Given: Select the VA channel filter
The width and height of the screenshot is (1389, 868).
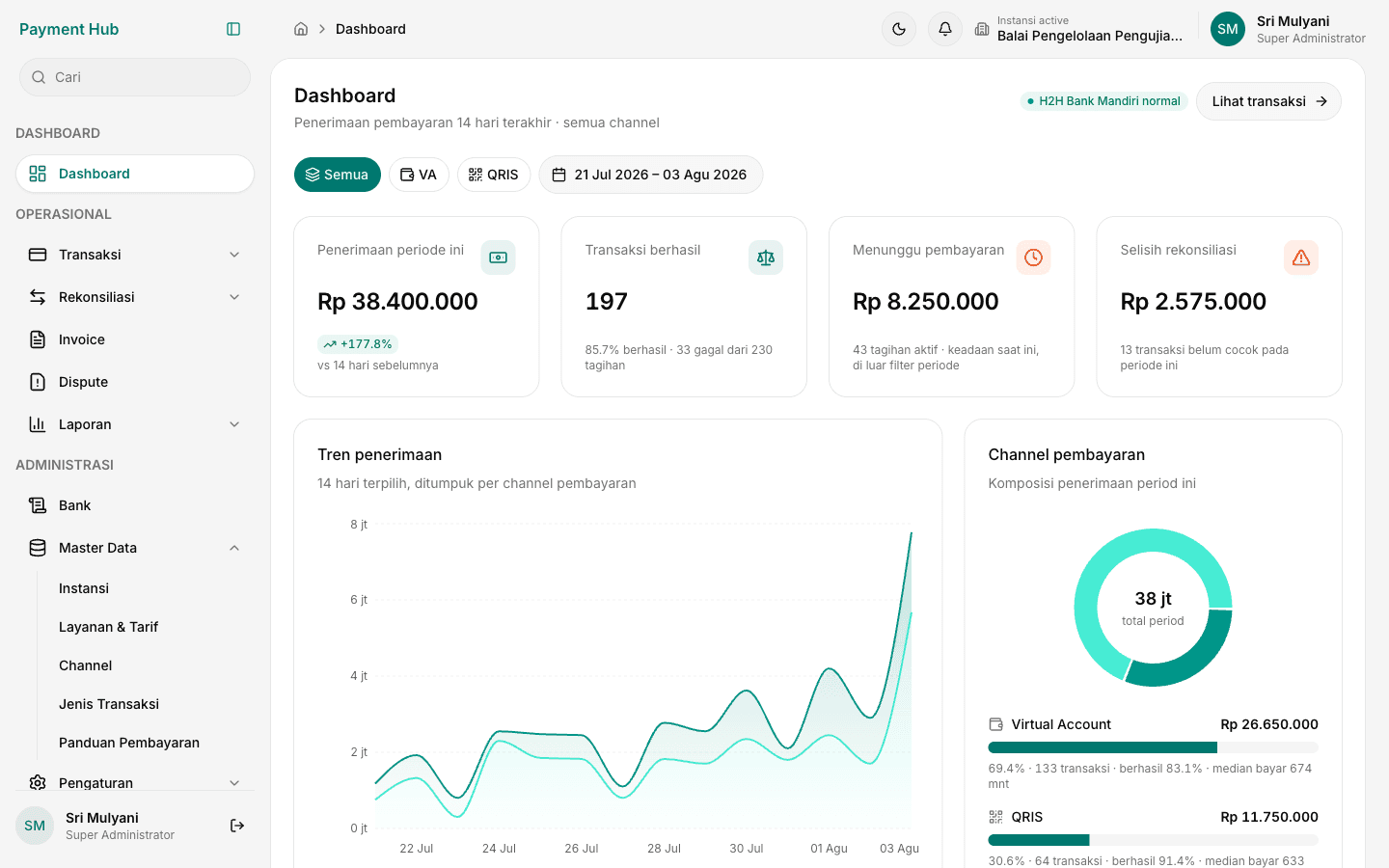Looking at the screenshot, I should tap(419, 175).
